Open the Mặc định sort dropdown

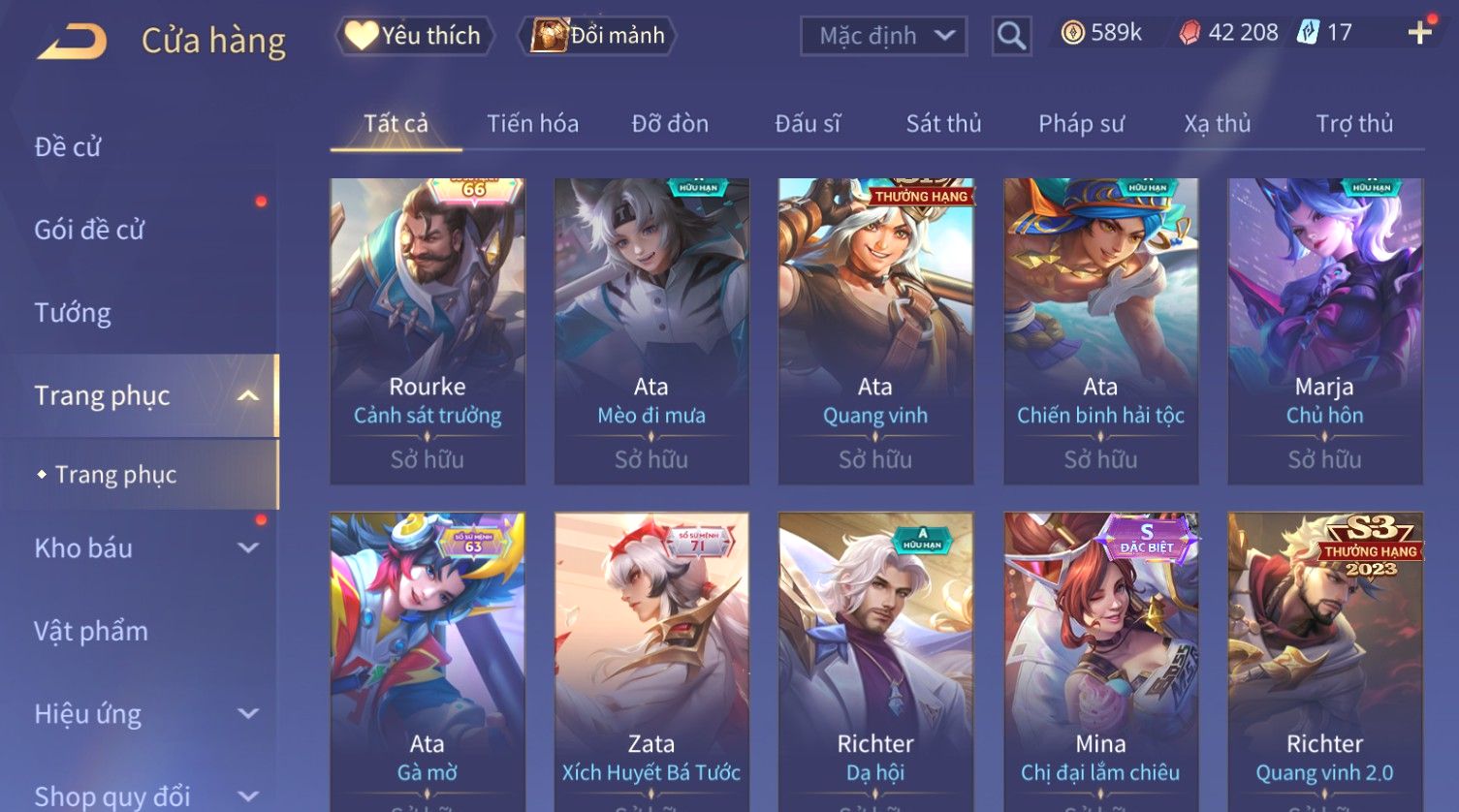pos(883,36)
